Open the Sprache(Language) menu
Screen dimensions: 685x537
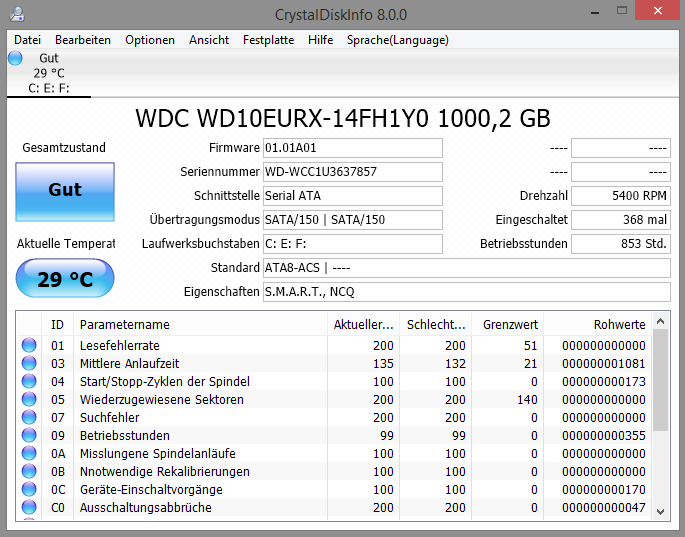[x=398, y=40]
